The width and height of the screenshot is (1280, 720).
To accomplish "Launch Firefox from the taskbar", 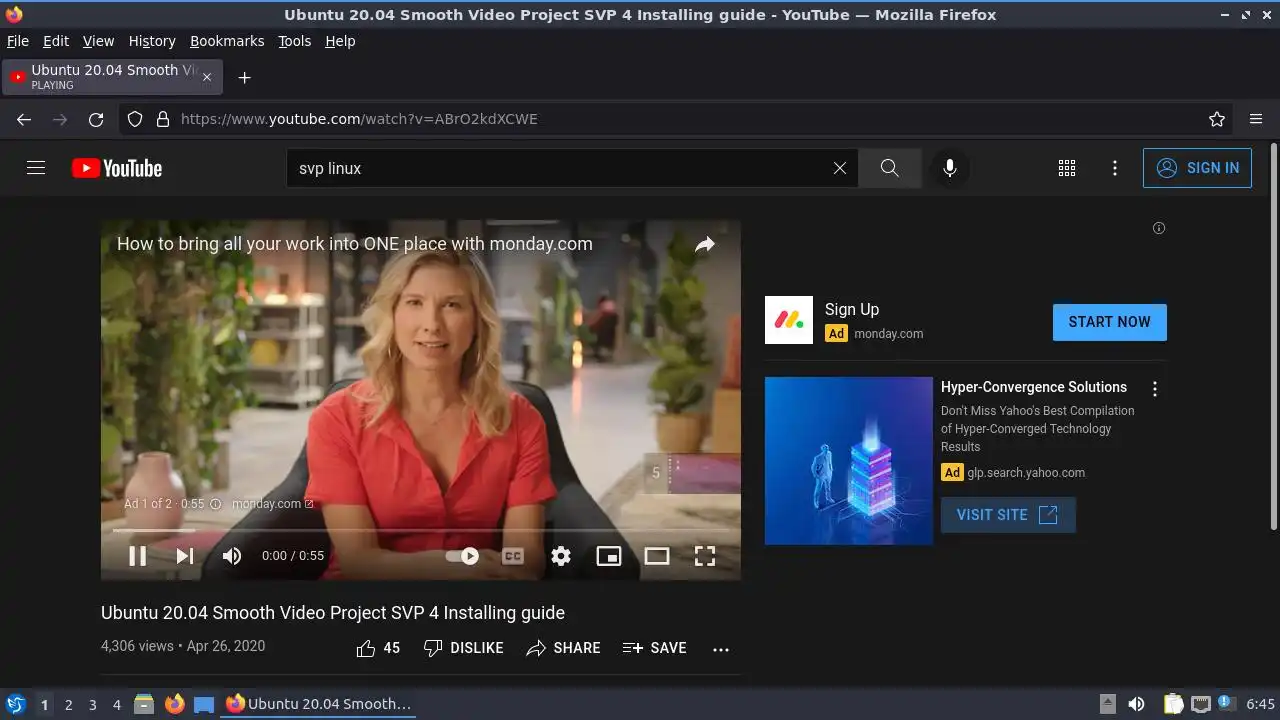I will coord(175,704).
